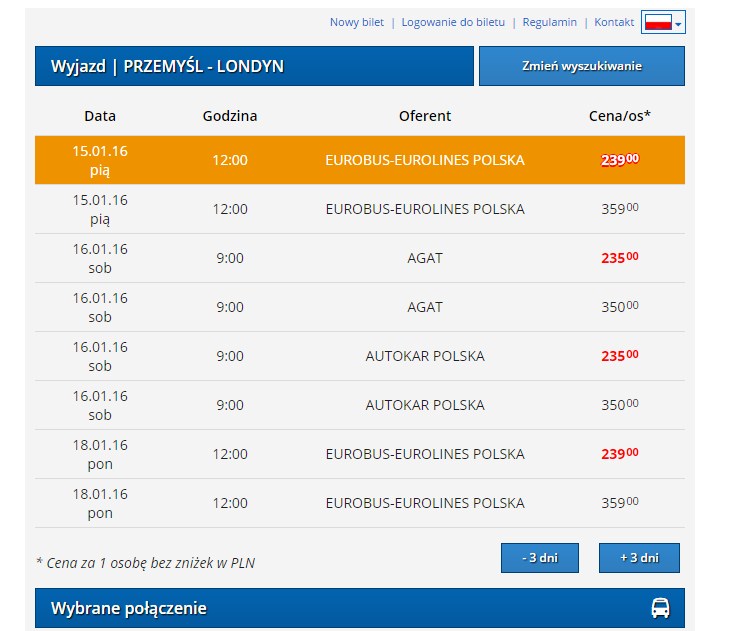
Task: Select the AUTOKAR POLSKA offer priced 235
Action: (360, 356)
